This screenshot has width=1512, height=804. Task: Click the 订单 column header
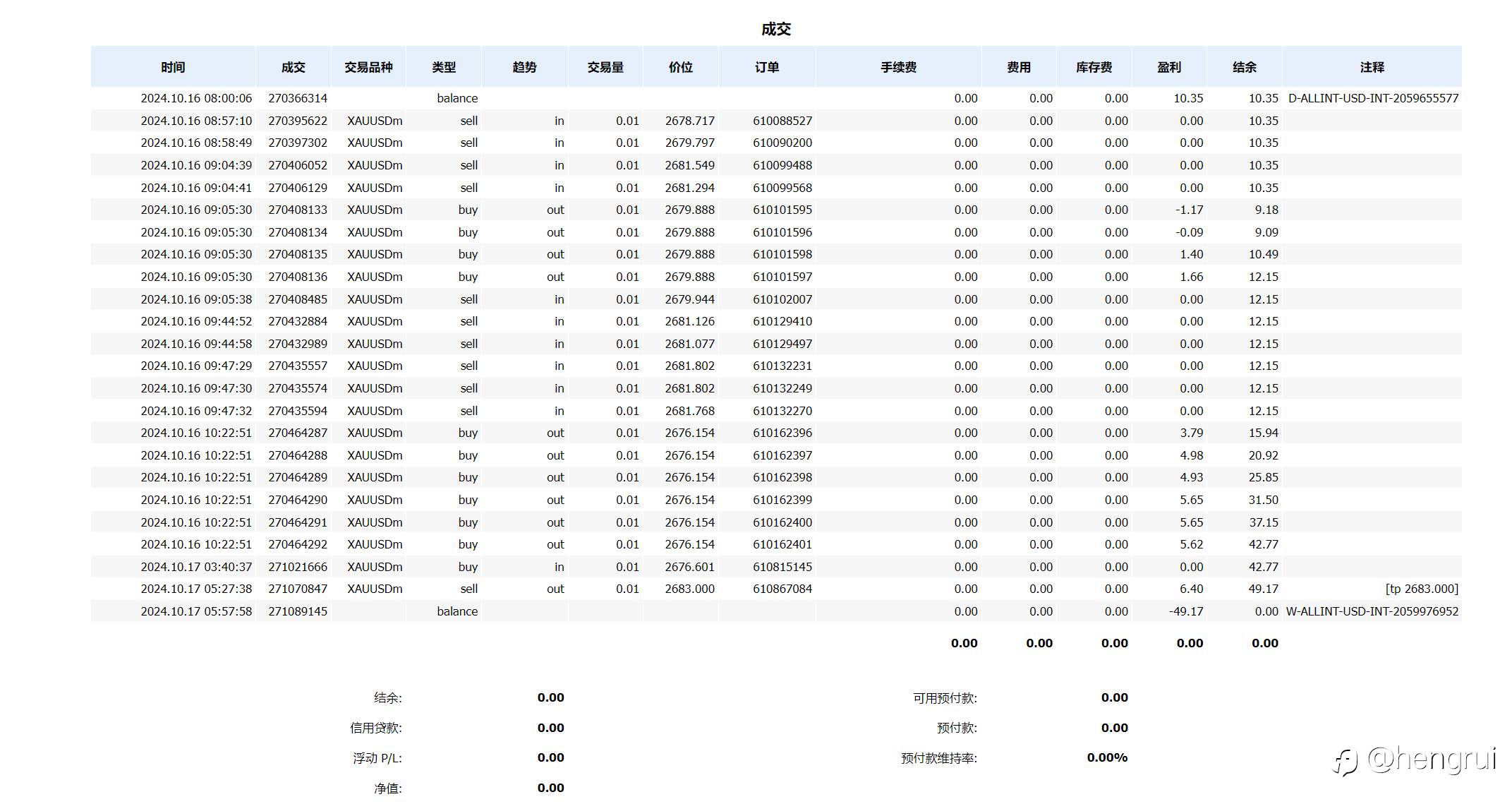767,67
